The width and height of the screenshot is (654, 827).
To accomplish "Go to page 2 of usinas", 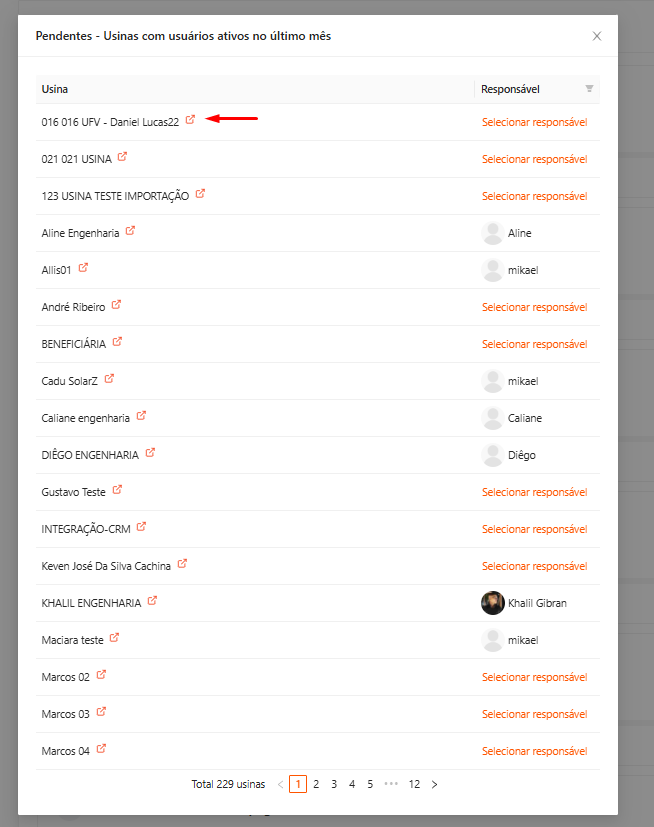I will coord(316,784).
